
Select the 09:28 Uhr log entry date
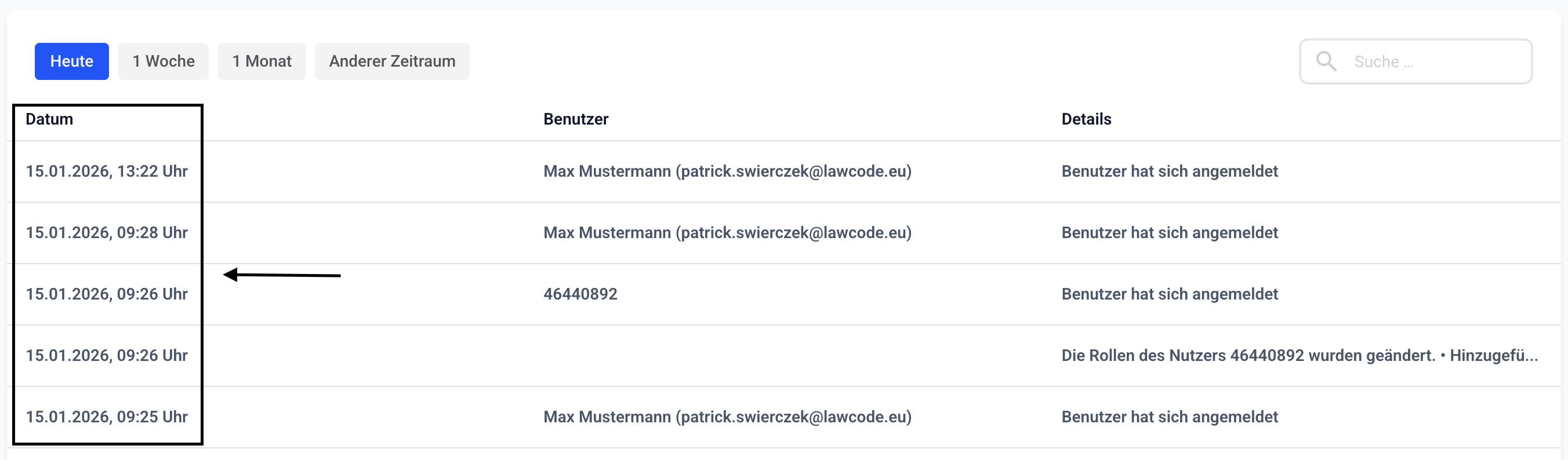point(107,233)
